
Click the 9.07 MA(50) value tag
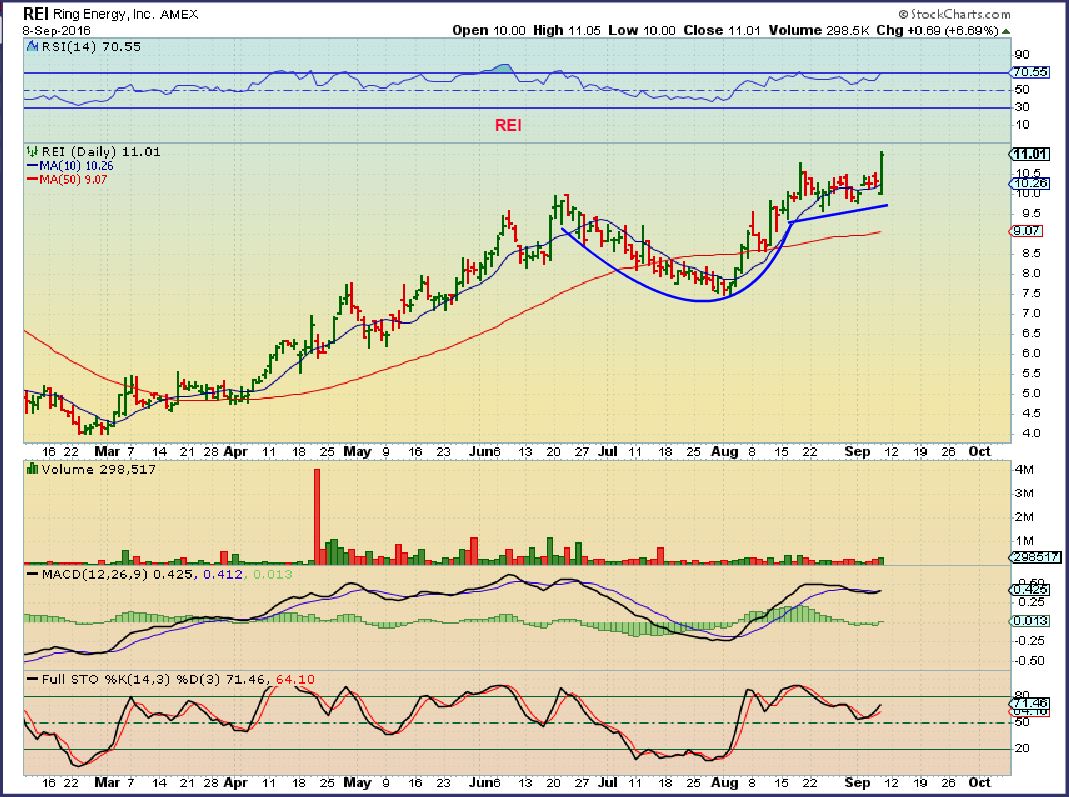click(1026, 231)
